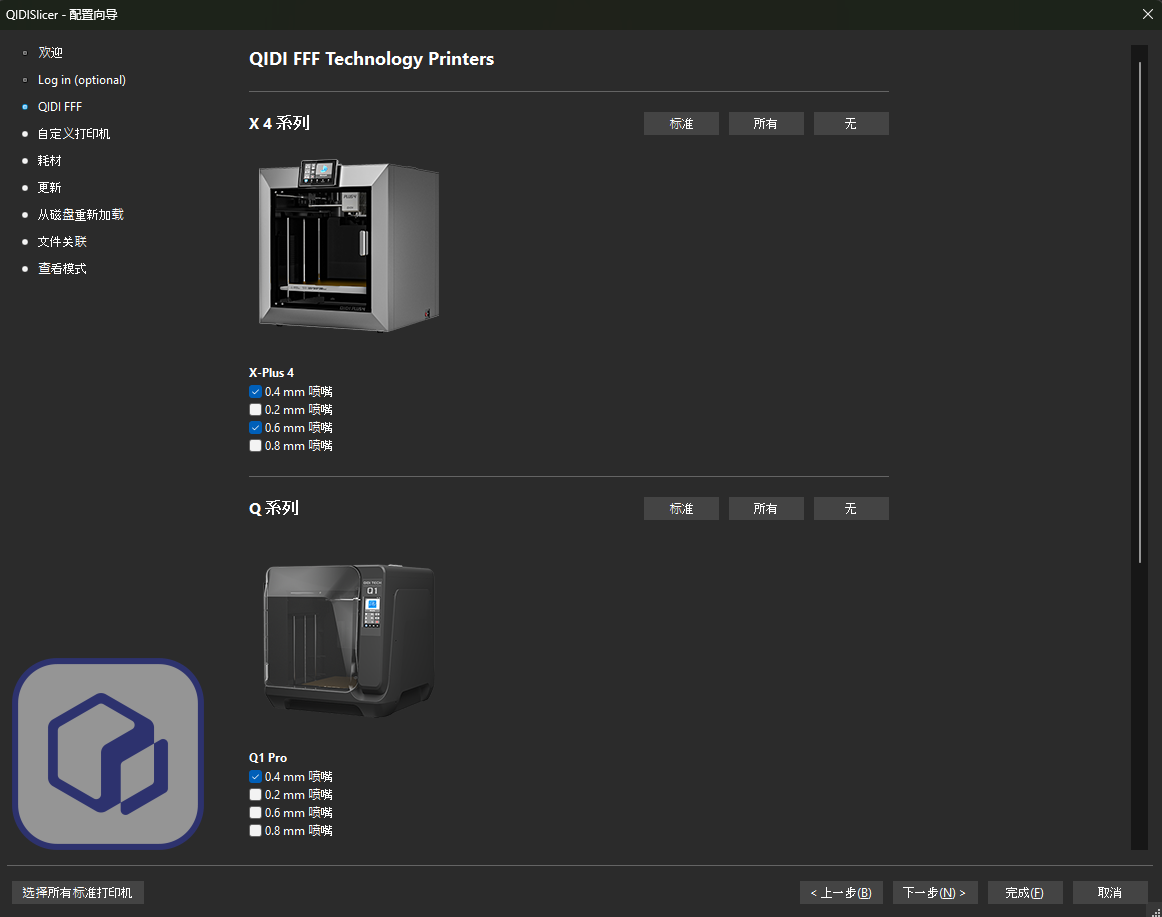Click the X-Plus 4 printer image

pos(348,245)
